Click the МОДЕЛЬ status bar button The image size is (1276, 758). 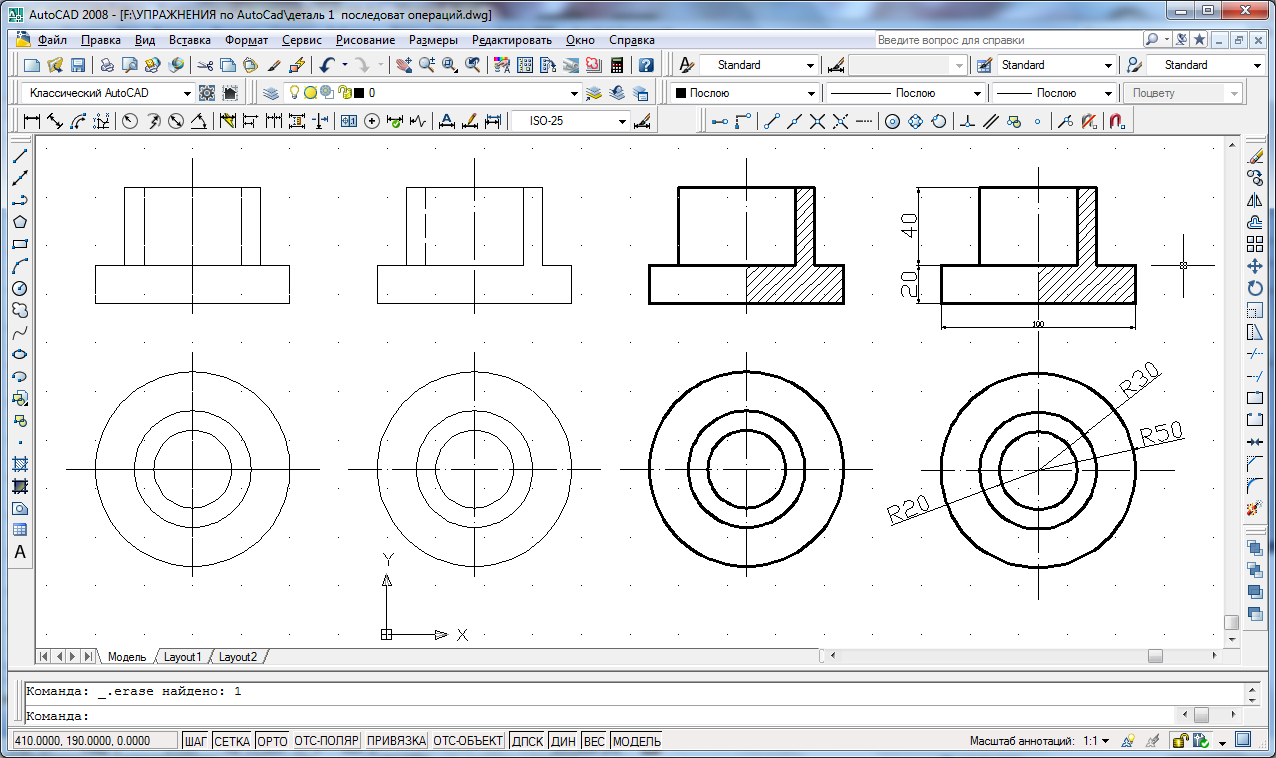(x=636, y=741)
